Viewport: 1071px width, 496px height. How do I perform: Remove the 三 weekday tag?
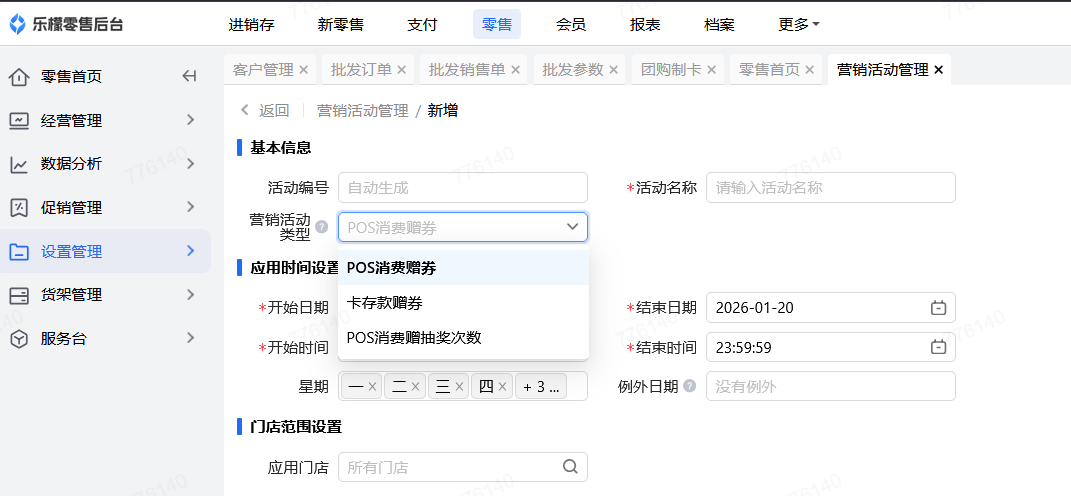click(x=459, y=387)
